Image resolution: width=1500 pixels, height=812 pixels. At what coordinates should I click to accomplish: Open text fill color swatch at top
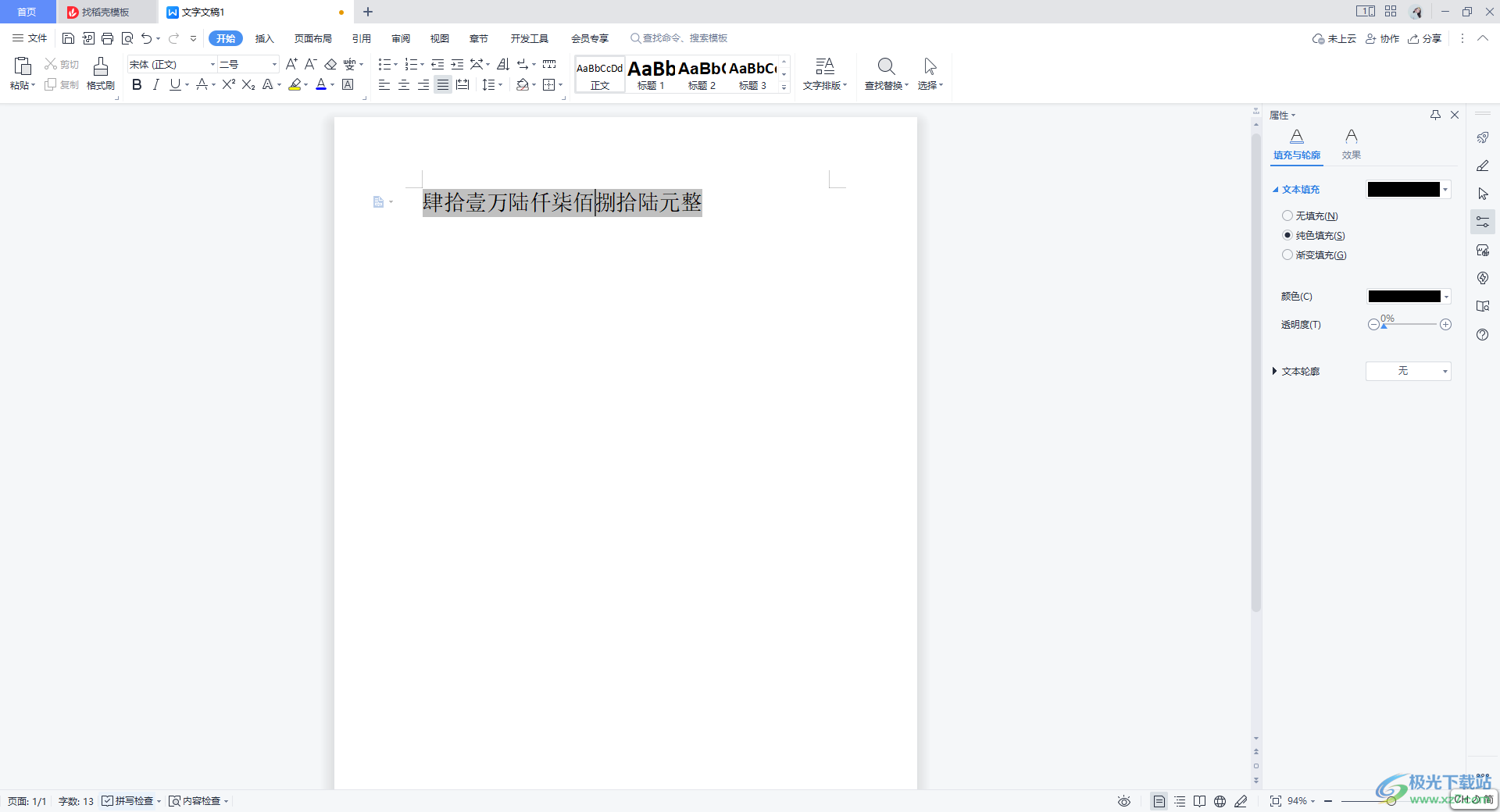coord(1409,189)
